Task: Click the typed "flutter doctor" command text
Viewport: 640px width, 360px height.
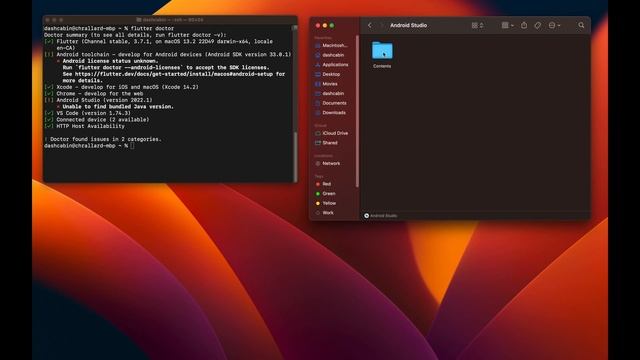Action: point(152,28)
